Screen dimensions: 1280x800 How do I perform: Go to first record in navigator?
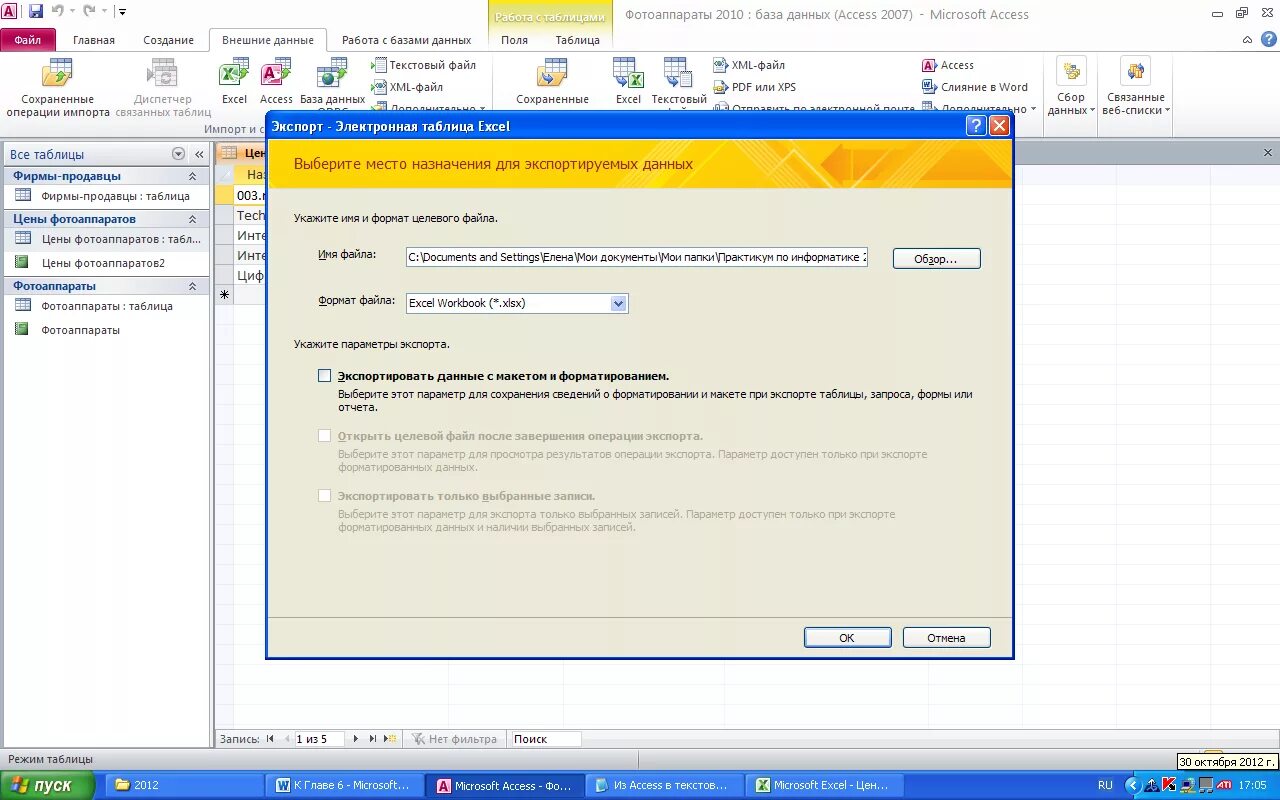pos(270,739)
